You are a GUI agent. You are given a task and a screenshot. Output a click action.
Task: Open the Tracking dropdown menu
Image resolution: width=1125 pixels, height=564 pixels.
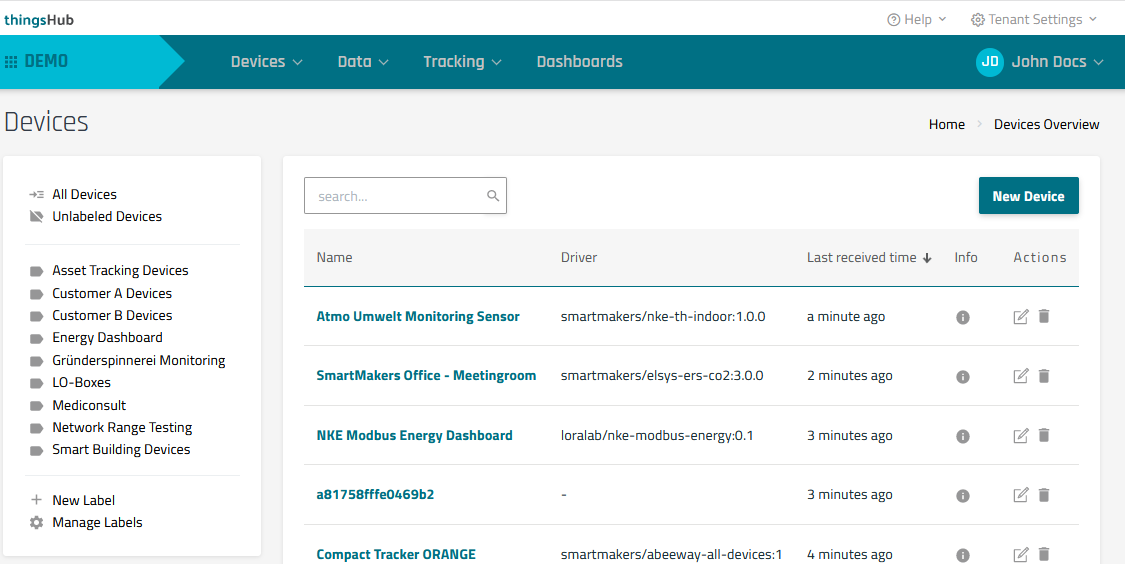(x=462, y=62)
